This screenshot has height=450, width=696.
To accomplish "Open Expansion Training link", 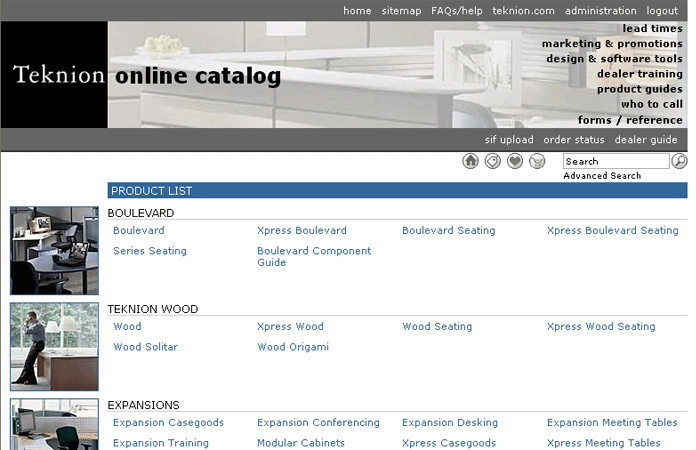I will (x=161, y=443).
